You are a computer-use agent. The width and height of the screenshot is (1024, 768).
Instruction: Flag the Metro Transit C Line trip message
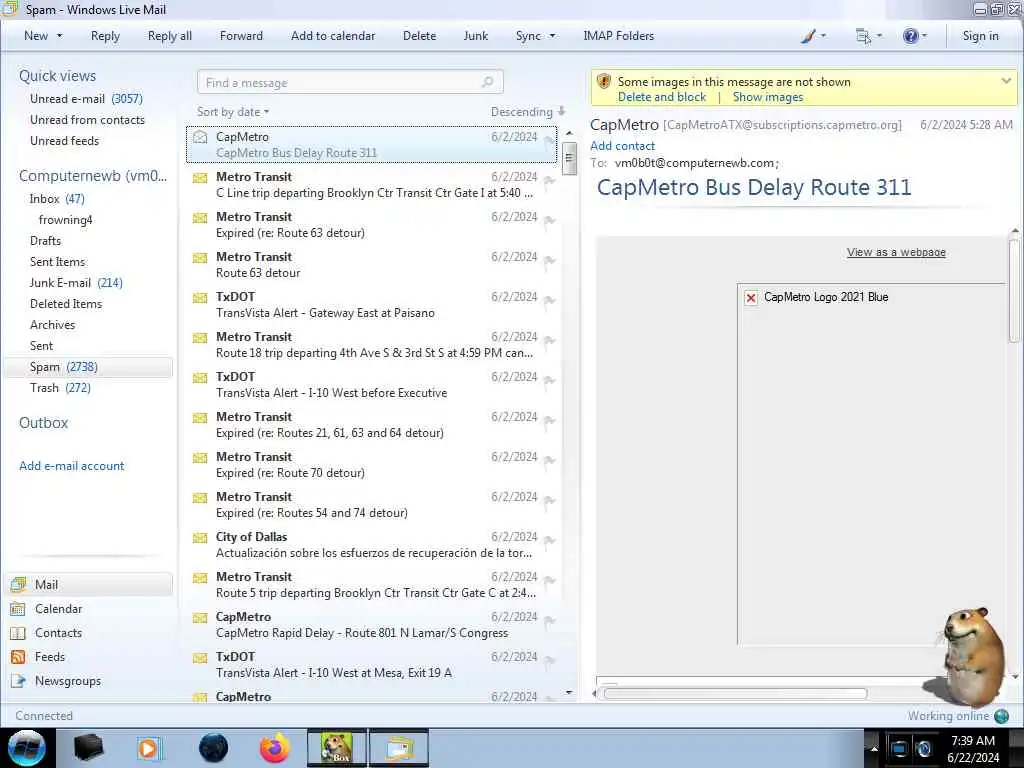pyautogui.click(x=549, y=181)
